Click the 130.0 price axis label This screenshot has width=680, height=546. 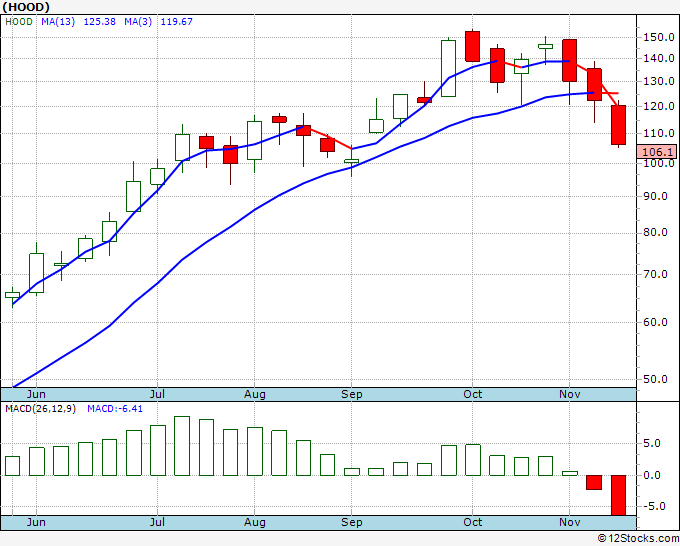click(x=658, y=81)
